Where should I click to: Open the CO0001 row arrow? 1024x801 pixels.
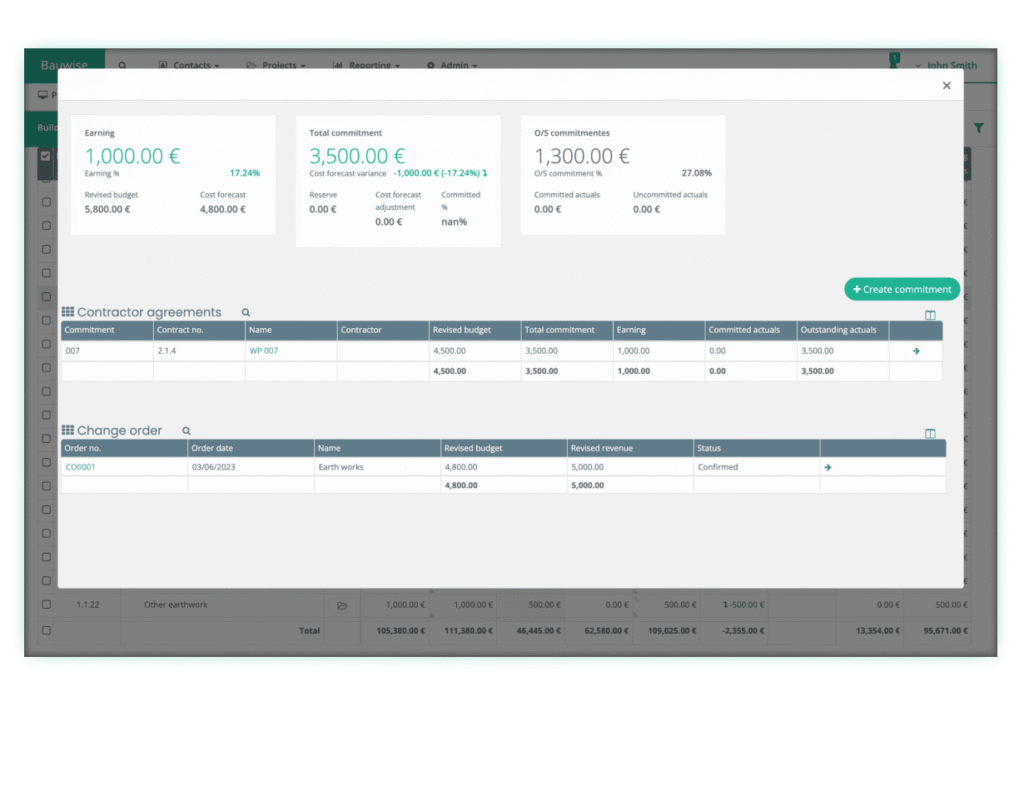(x=827, y=467)
